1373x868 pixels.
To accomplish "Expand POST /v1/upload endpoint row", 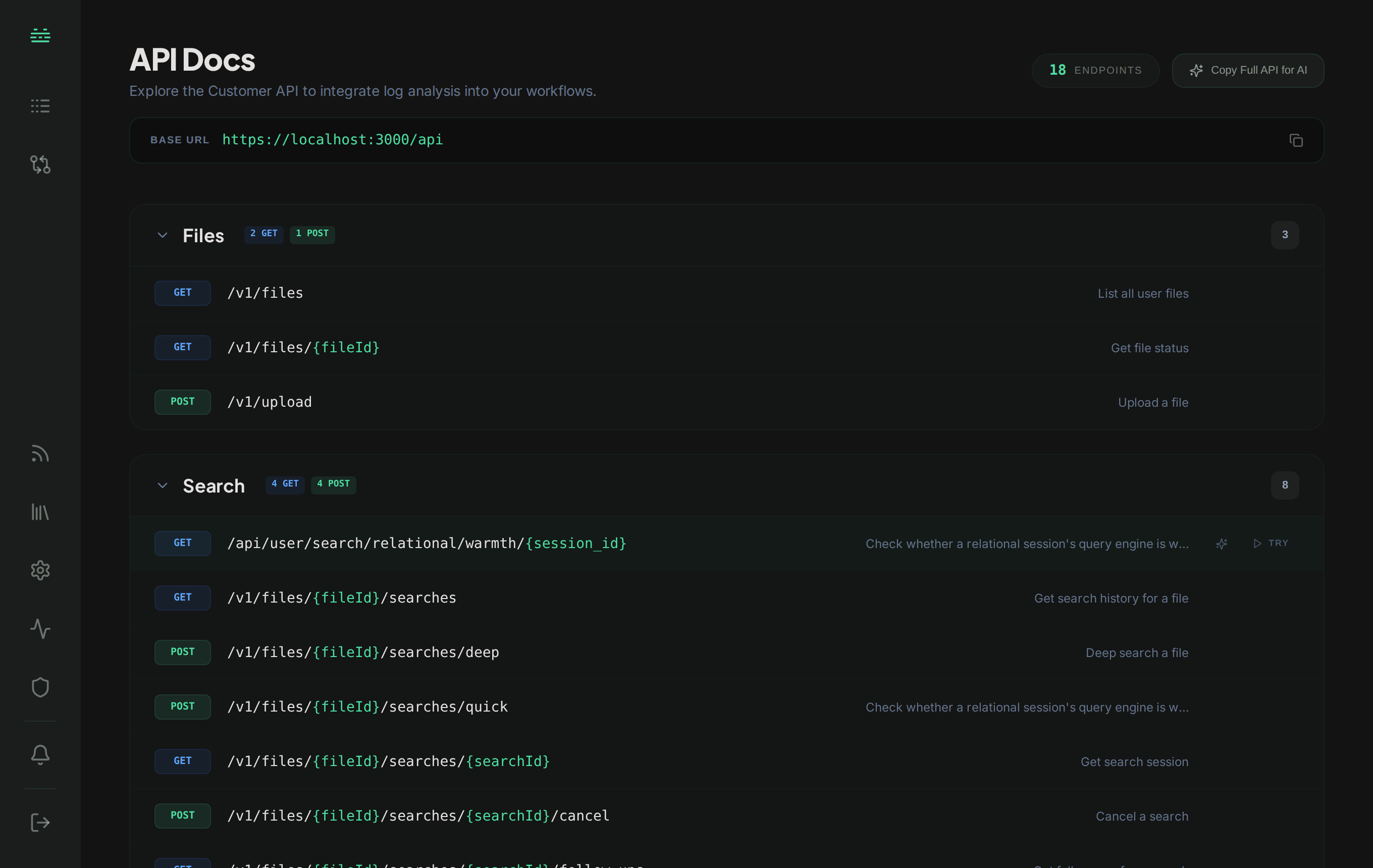I will coord(726,402).
